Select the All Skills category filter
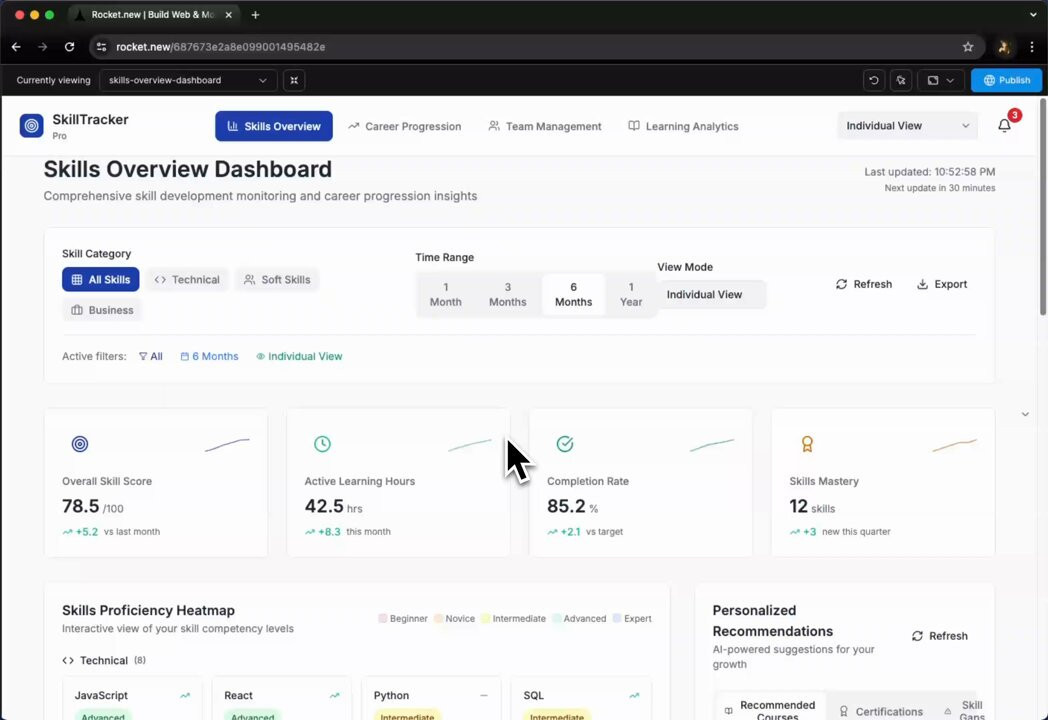 click(100, 279)
